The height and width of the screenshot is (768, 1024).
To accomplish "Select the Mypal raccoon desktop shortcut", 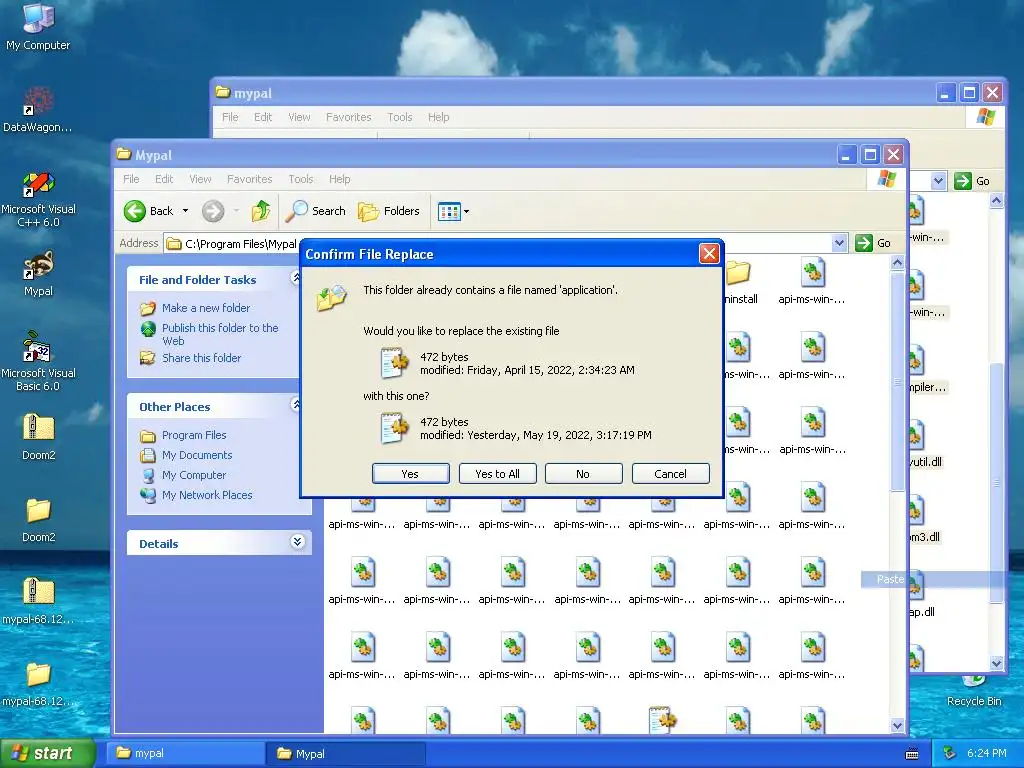I will [x=38, y=274].
